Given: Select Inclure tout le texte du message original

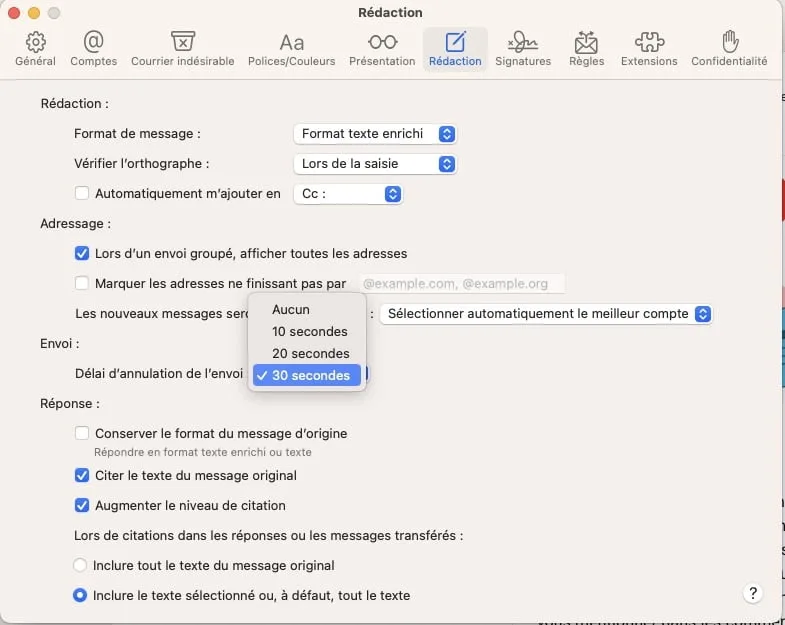Looking at the screenshot, I should 80,565.
